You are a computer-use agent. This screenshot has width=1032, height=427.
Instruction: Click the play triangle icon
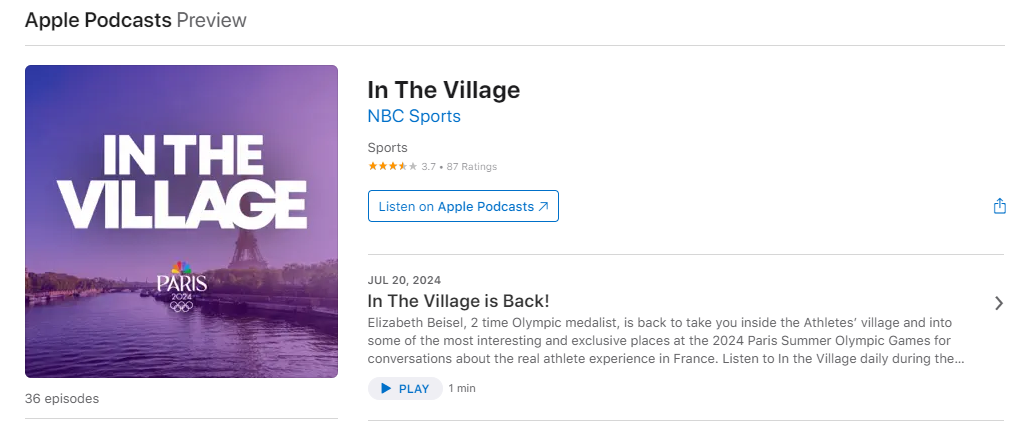click(384, 389)
